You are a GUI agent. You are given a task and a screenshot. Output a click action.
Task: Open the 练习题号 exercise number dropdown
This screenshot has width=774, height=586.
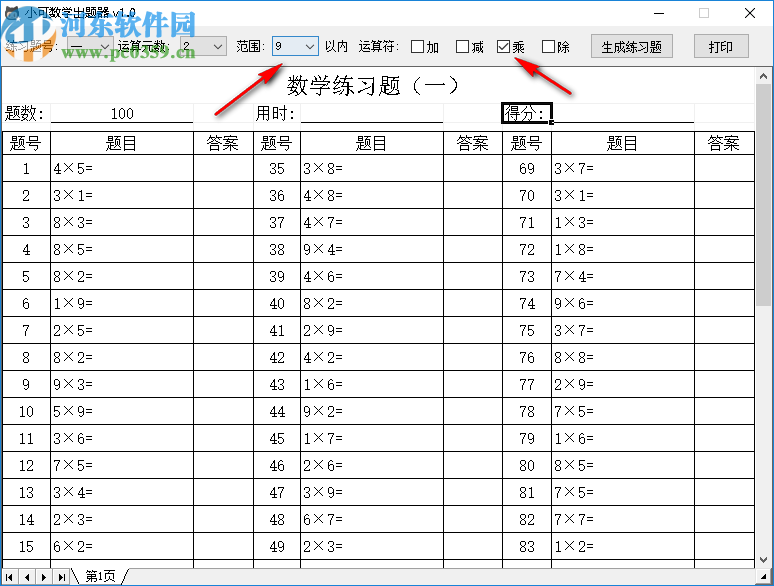[x=90, y=46]
